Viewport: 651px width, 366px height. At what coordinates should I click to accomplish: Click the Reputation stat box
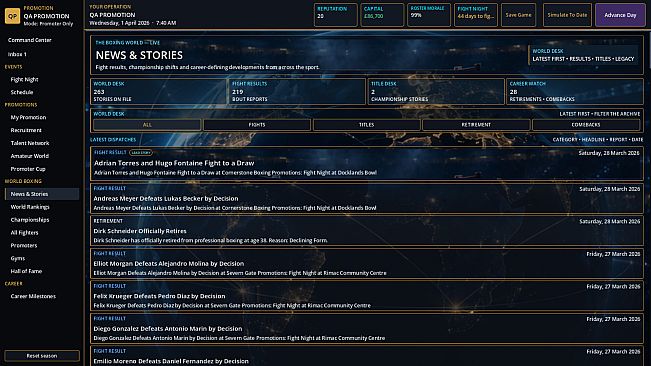335,15
